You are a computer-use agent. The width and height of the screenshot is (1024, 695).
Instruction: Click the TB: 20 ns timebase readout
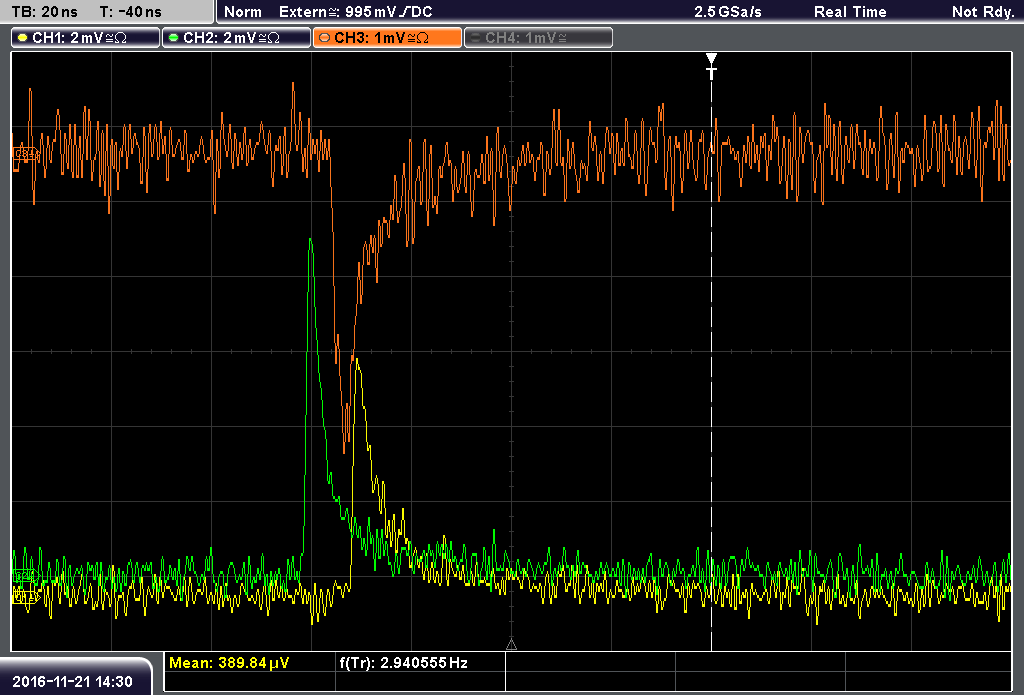[x=44, y=12]
